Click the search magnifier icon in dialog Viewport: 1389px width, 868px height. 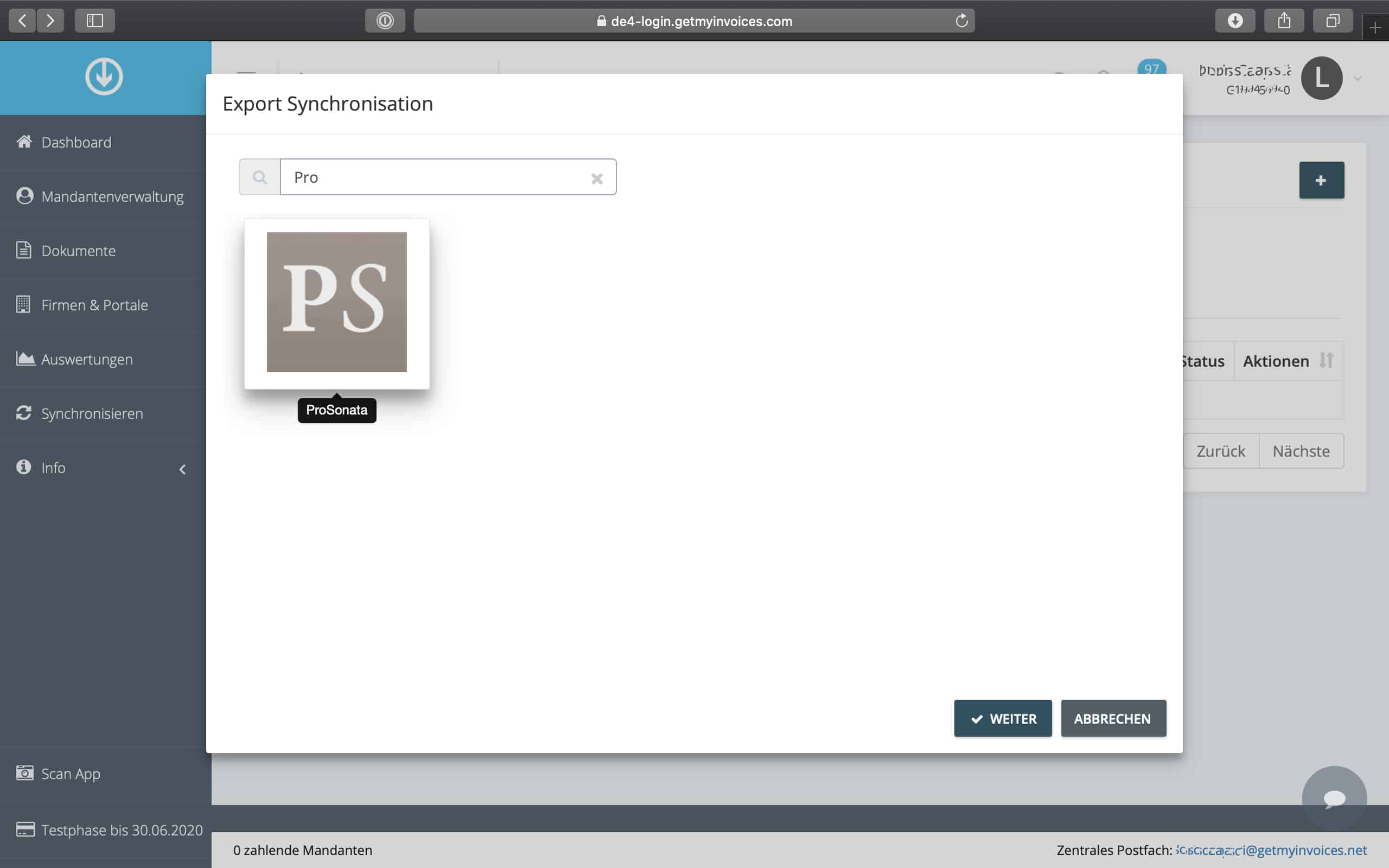pos(260,177)
